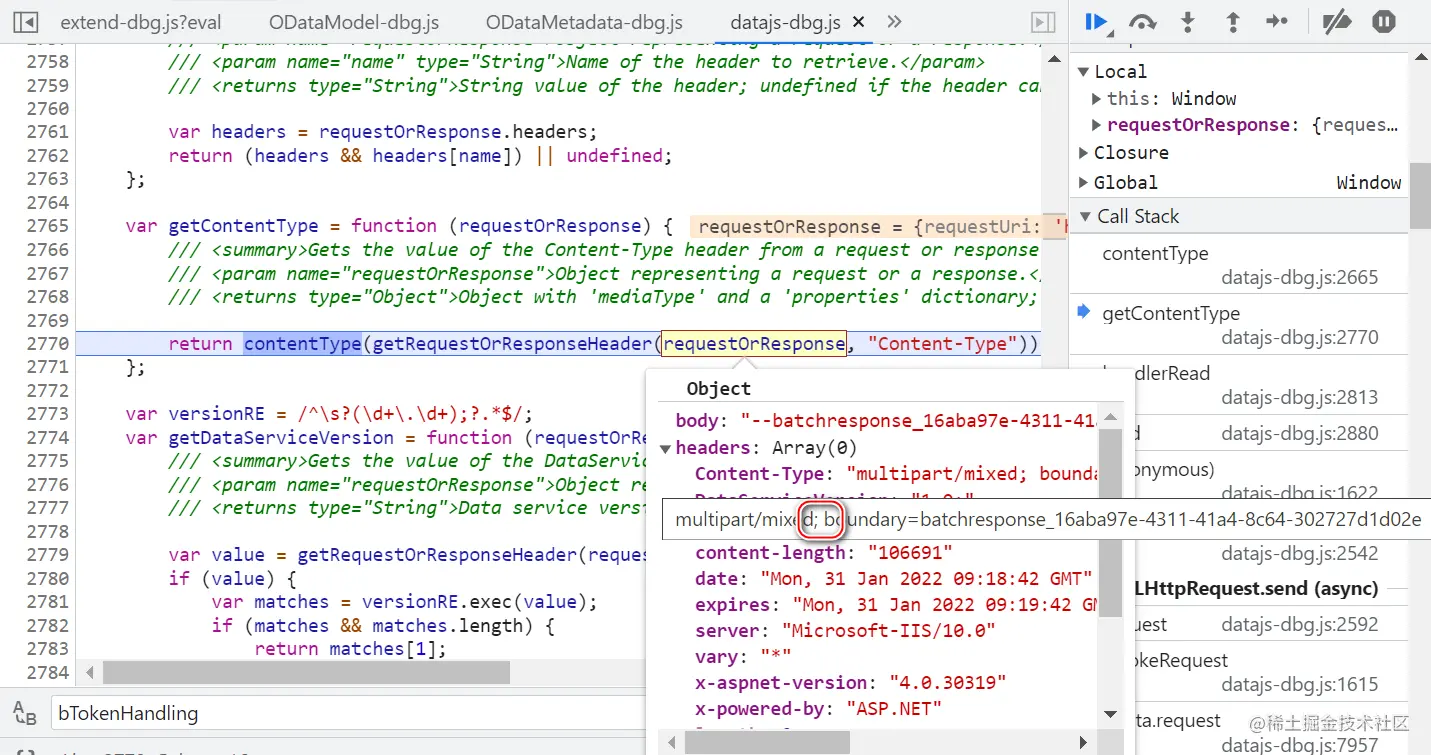Click server "Microsoft-IIS/10.0" entry
1431x755 pixels.
click(846, 630)
